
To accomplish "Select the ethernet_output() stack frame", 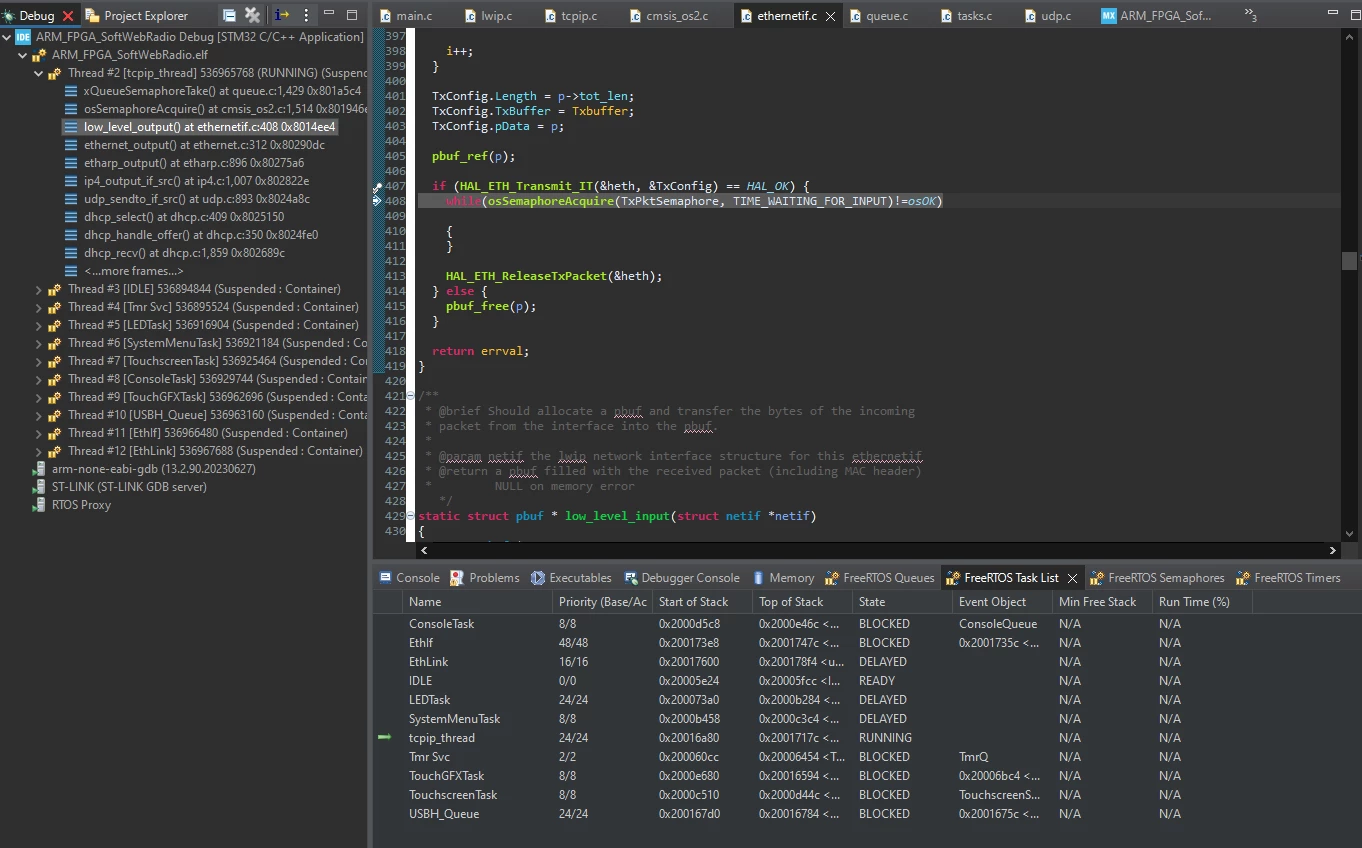I will point(204,145).
